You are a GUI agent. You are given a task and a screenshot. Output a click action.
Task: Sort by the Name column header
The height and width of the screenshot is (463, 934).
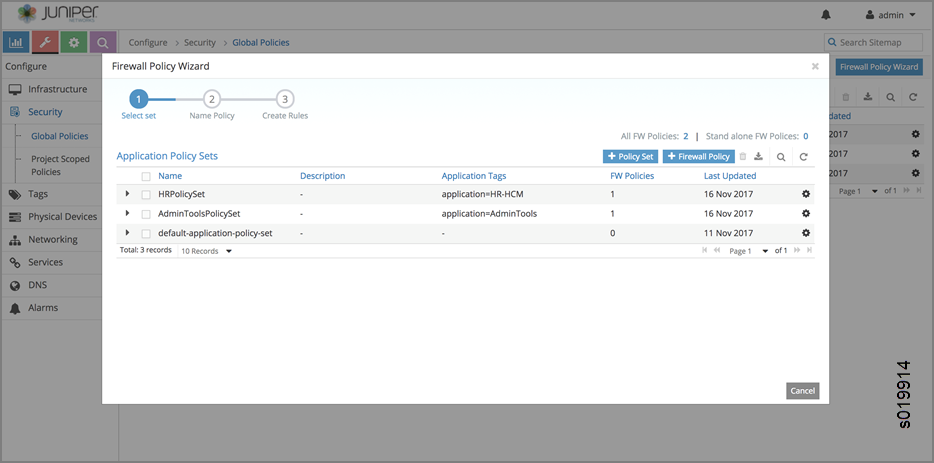click(170, 176)
